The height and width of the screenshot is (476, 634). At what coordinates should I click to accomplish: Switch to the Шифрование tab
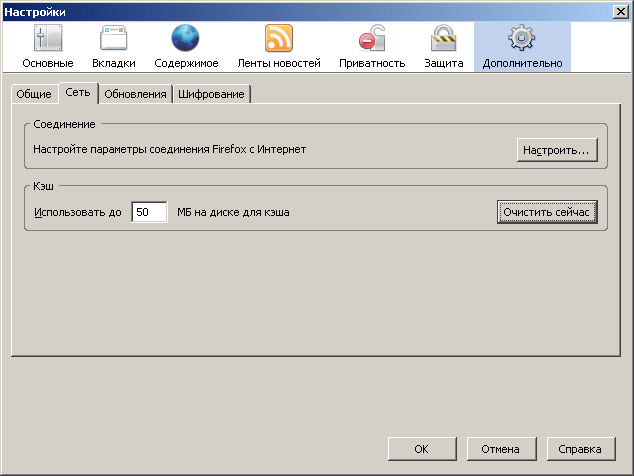click(211, 94)
